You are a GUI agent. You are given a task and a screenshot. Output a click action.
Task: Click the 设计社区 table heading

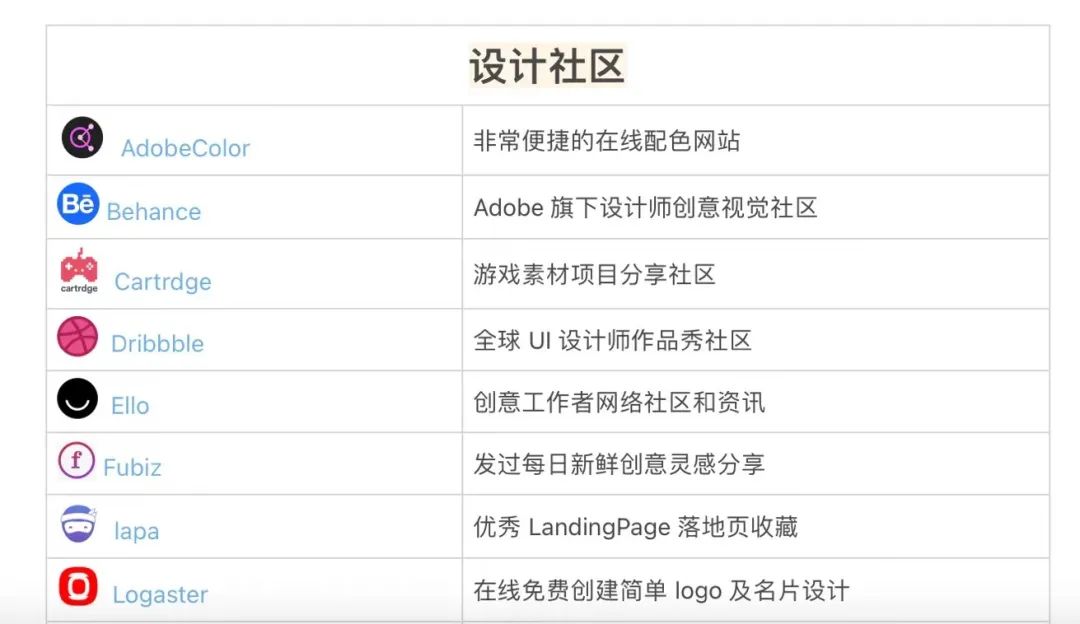point(548,66)
